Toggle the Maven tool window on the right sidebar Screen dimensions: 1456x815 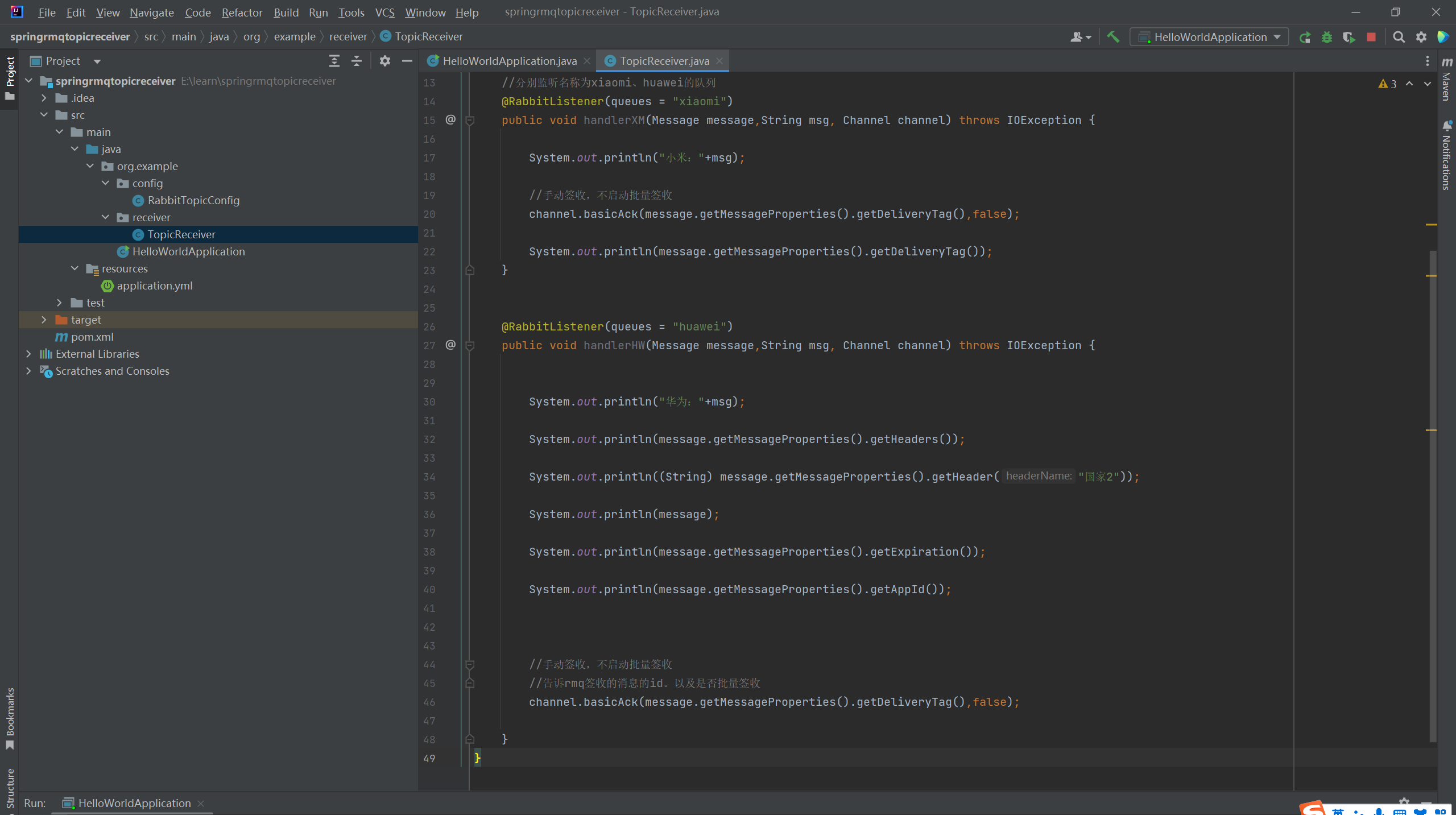tap(1447, 78)
